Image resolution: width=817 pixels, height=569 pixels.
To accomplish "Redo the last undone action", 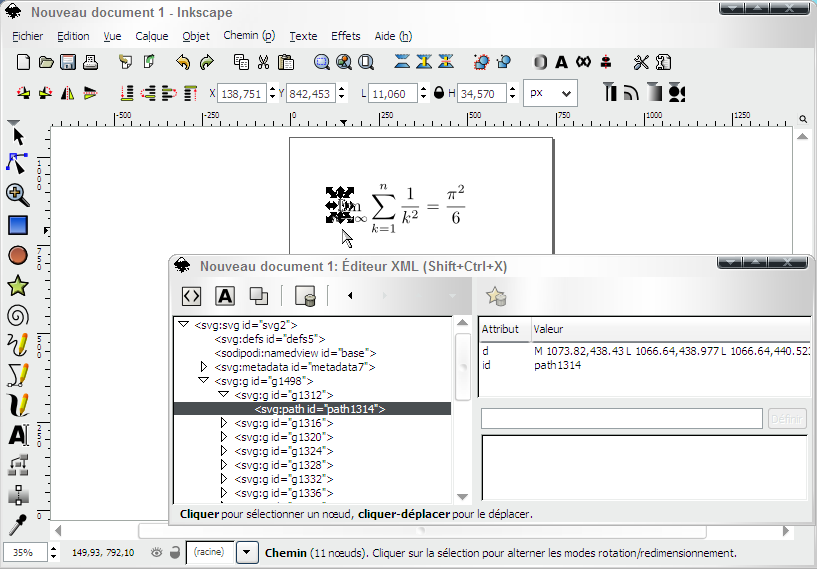I will pos(206,63).
